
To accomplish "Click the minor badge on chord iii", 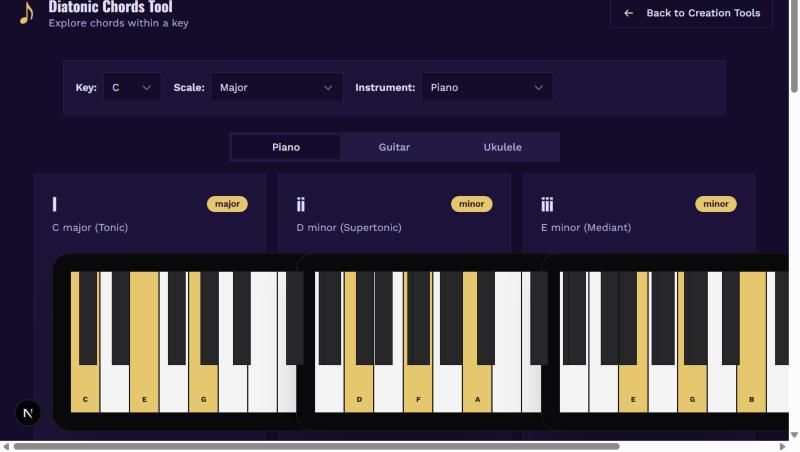I will tap(715, 204).
